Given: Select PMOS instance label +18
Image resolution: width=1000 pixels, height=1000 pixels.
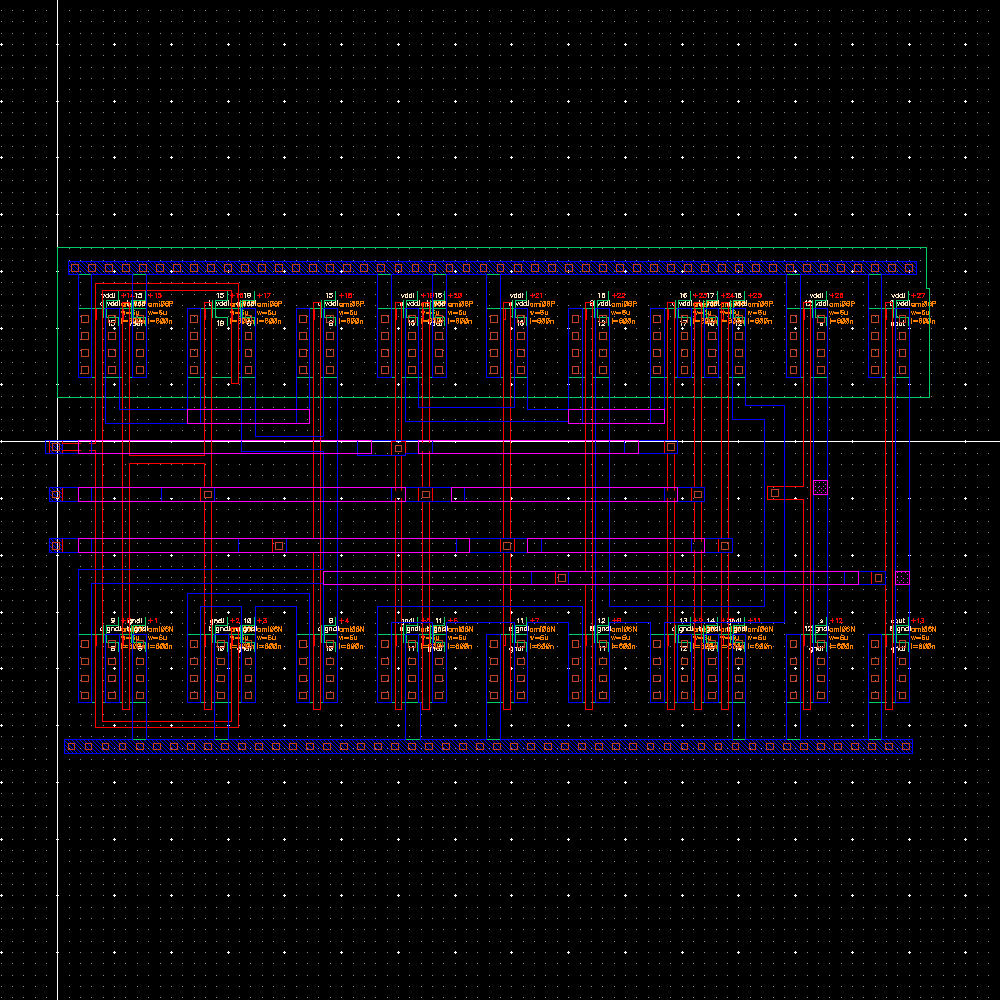Looking at the screenshot, I should [x=346, y=296].
